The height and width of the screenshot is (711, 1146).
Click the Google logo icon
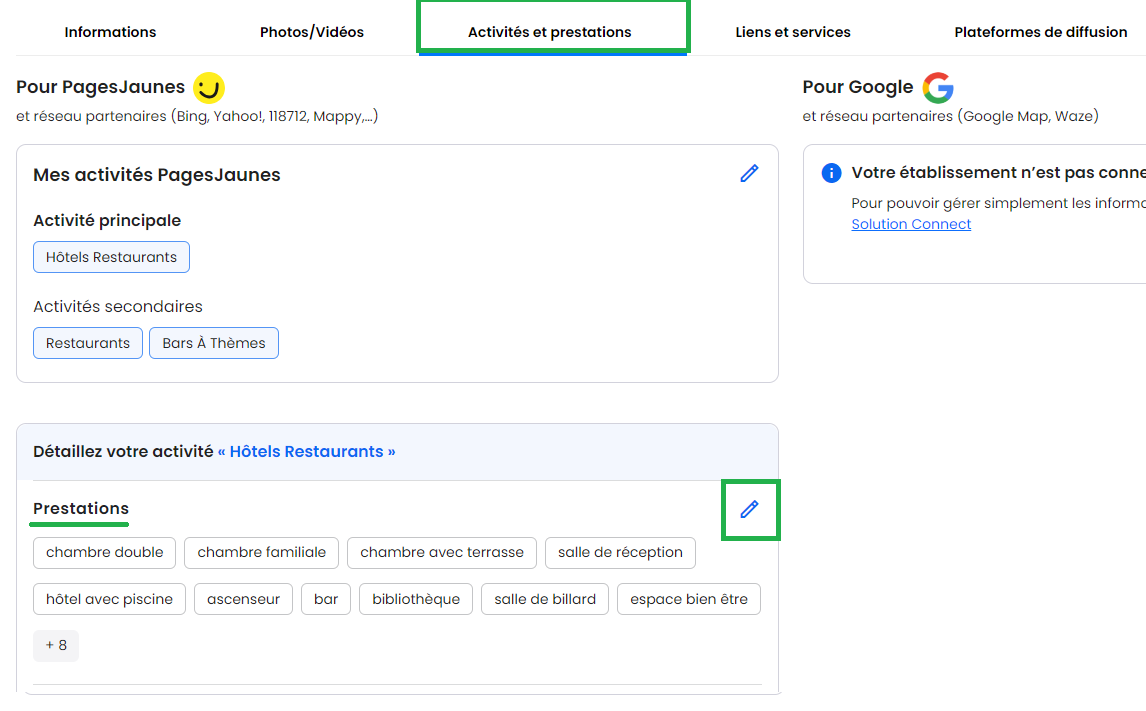[x=938, y=88]
